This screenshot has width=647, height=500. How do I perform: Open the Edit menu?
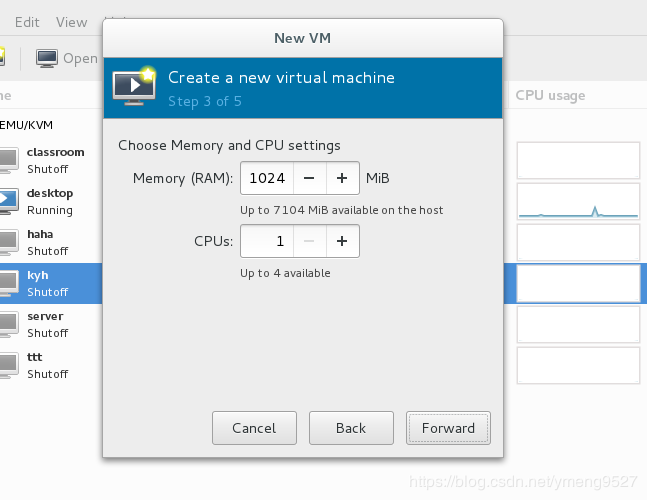(x=27, y=22)
